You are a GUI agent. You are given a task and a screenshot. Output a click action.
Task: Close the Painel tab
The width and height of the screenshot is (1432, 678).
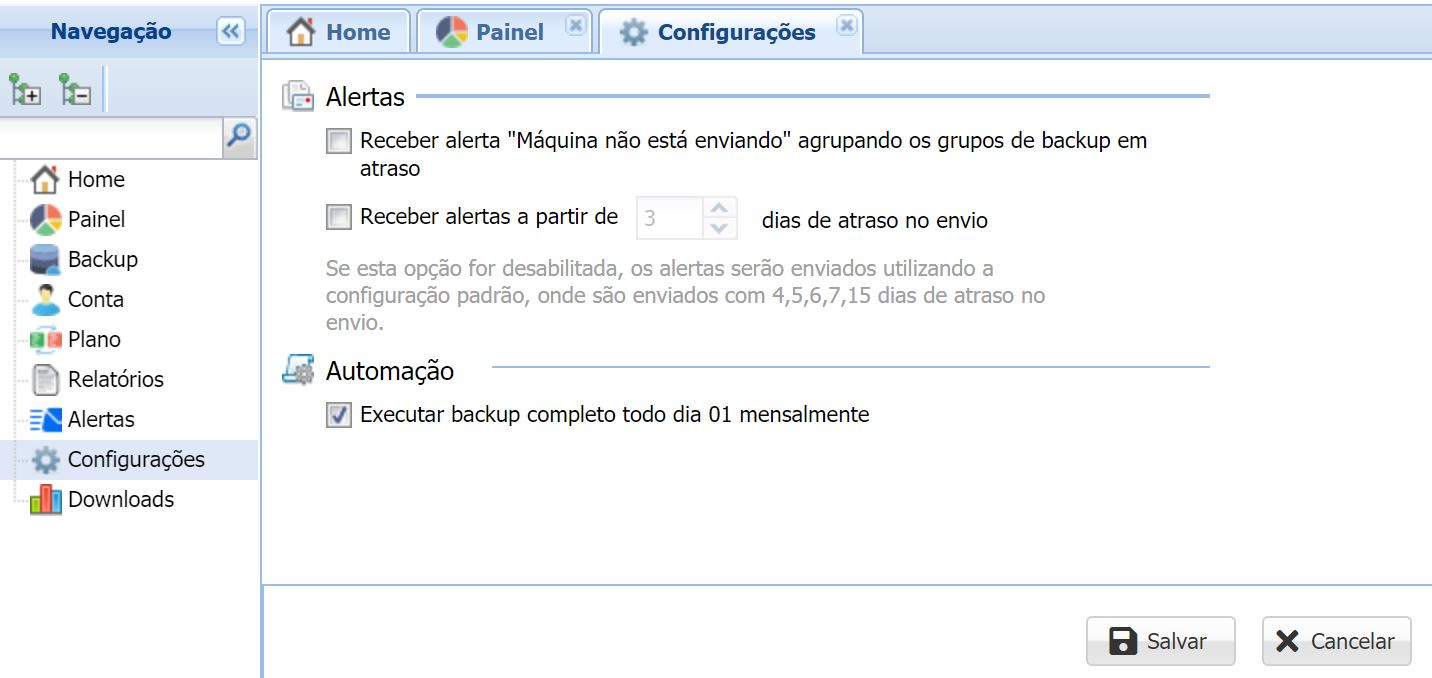(x=575, y=25)
